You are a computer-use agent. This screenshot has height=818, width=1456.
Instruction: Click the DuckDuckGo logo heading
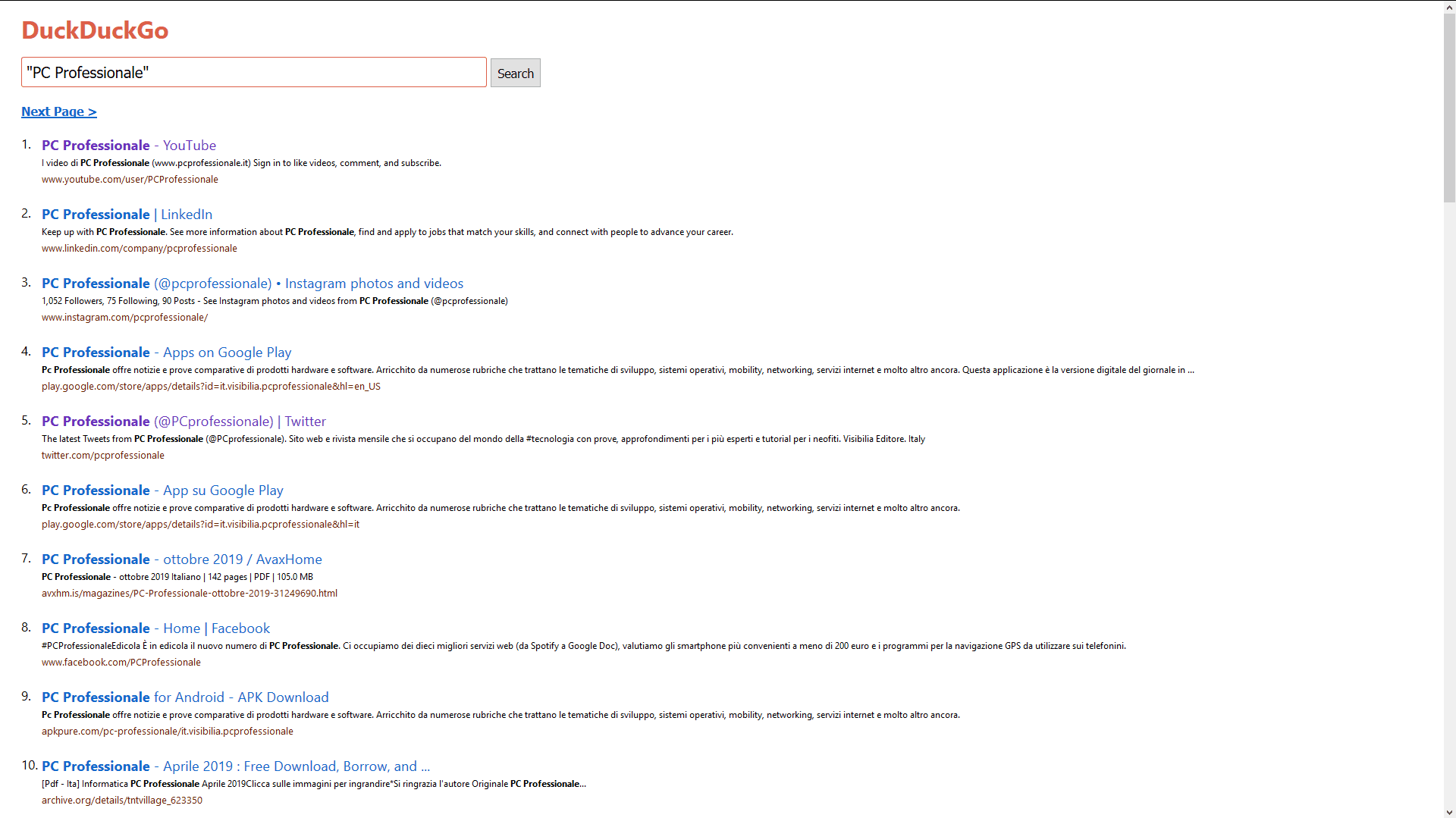click(x=95, y=30)
